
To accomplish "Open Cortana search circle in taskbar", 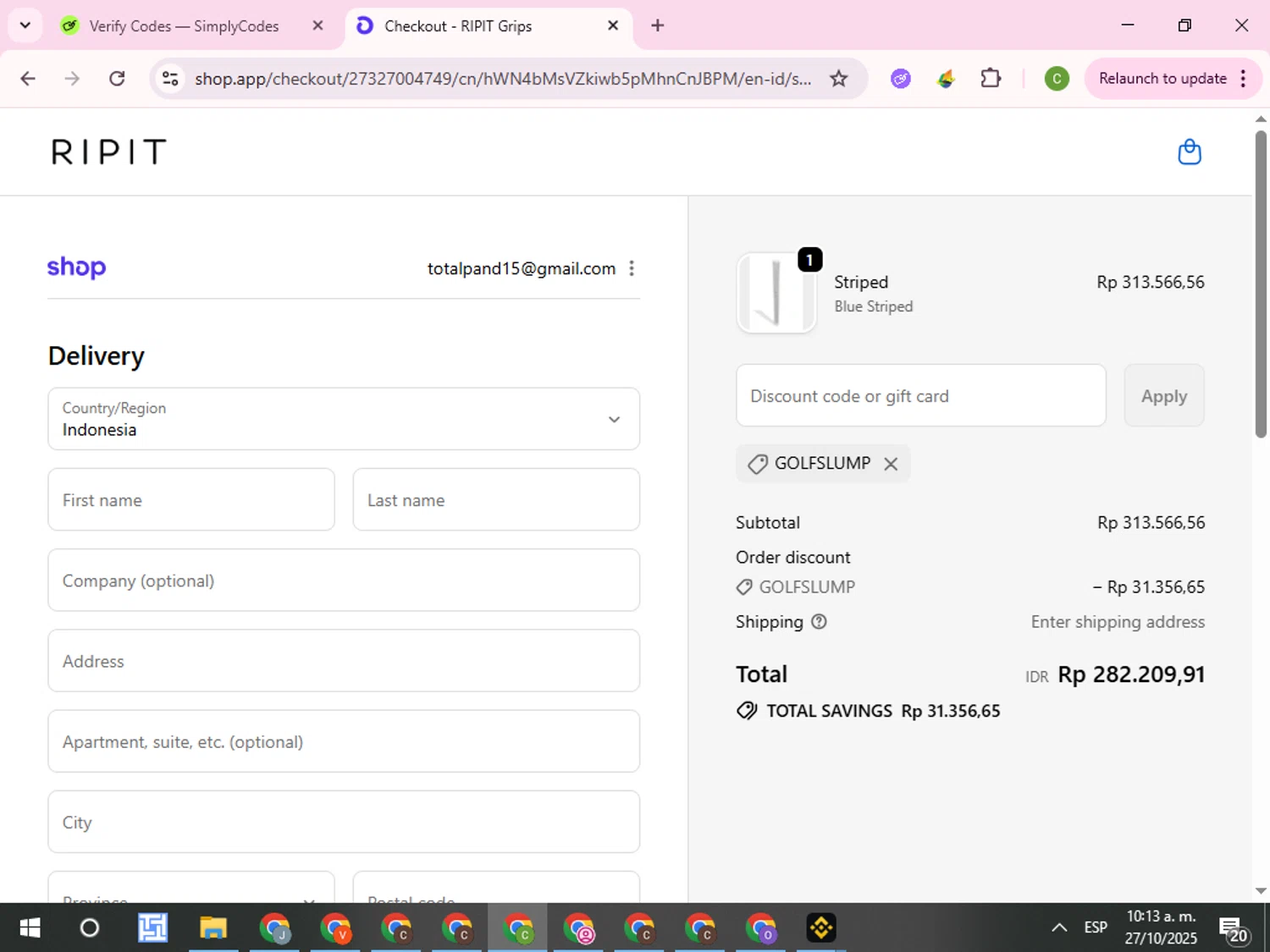I will click(x=89, y=928).
